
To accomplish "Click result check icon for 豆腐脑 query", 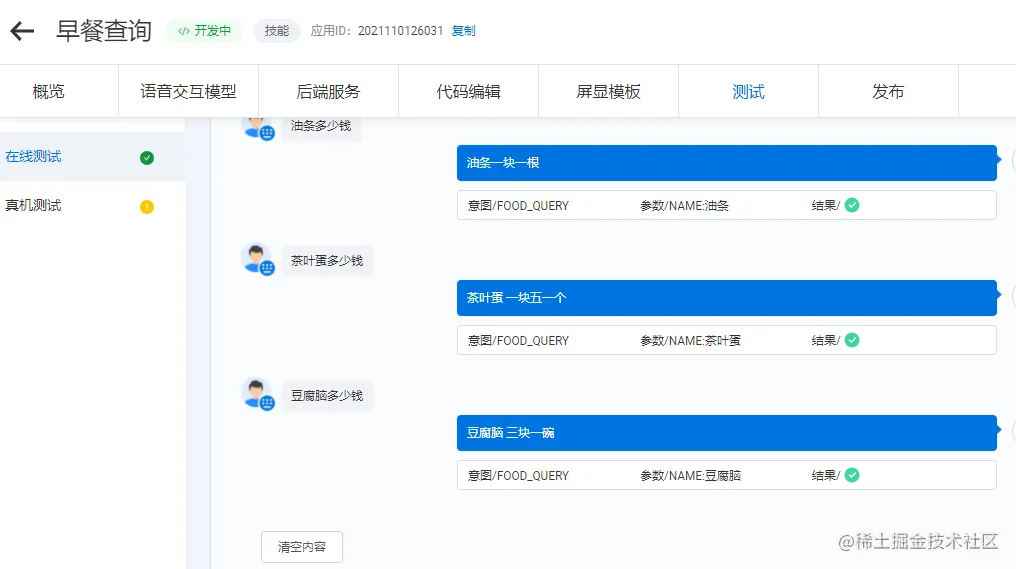I will [x=852, y=475].
